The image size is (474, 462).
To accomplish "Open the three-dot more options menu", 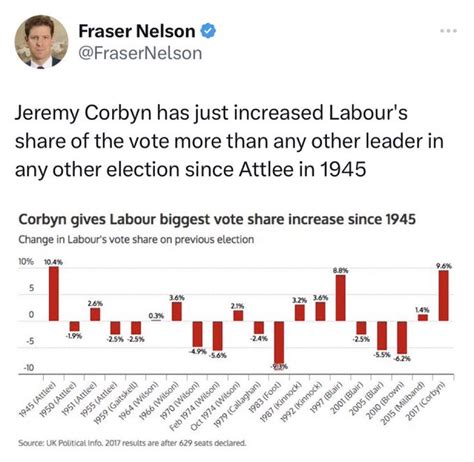I will click(448, 31).
